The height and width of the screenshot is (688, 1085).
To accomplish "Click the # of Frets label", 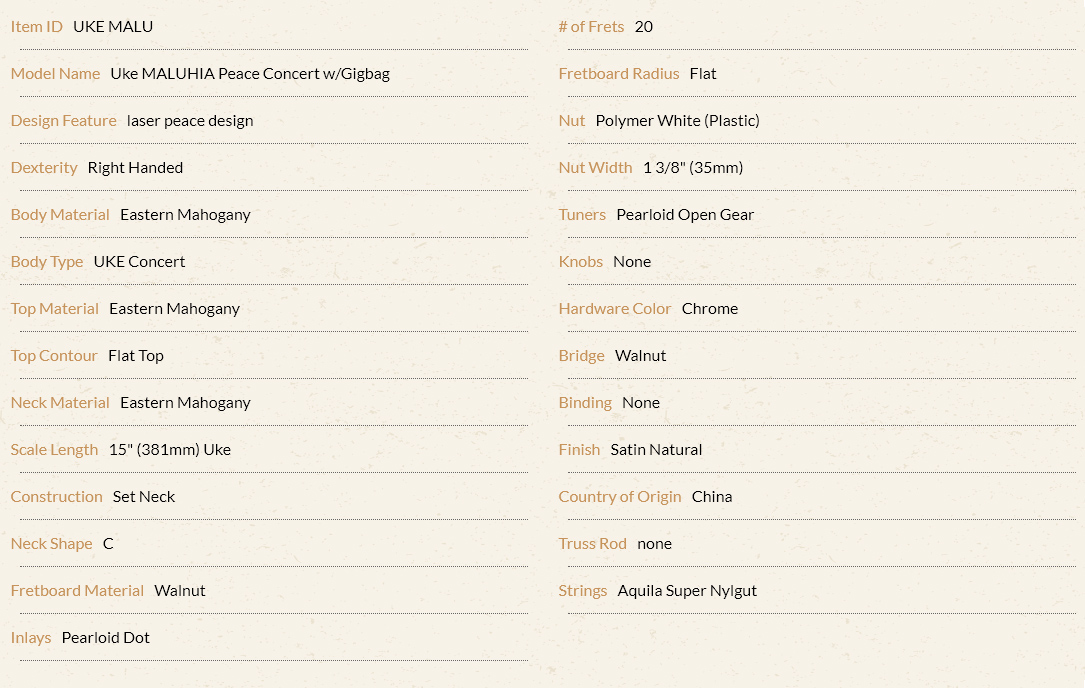I will pos(592,27).
